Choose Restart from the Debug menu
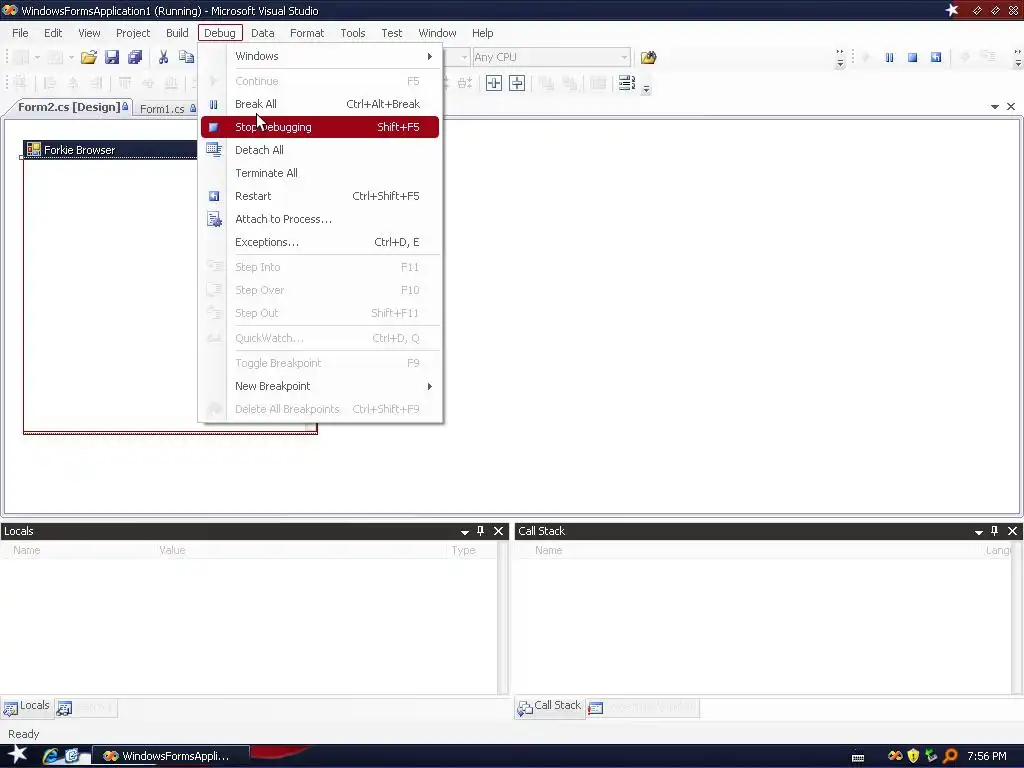 coord(320,196)
